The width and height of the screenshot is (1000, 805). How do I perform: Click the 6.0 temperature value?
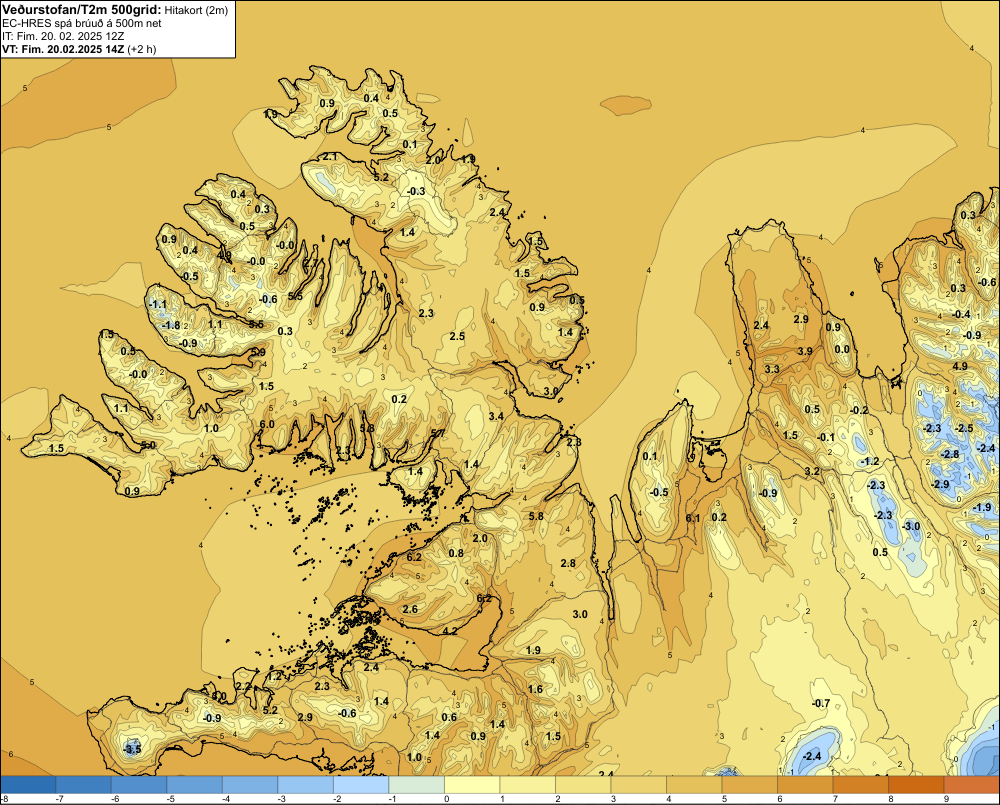[x=267, y=424]
